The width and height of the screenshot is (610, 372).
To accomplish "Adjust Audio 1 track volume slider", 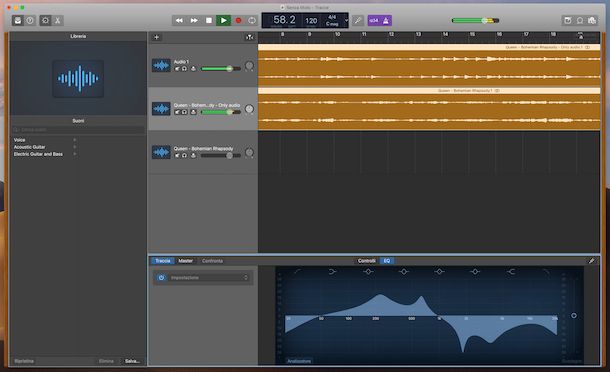I will tap(221, 68).
